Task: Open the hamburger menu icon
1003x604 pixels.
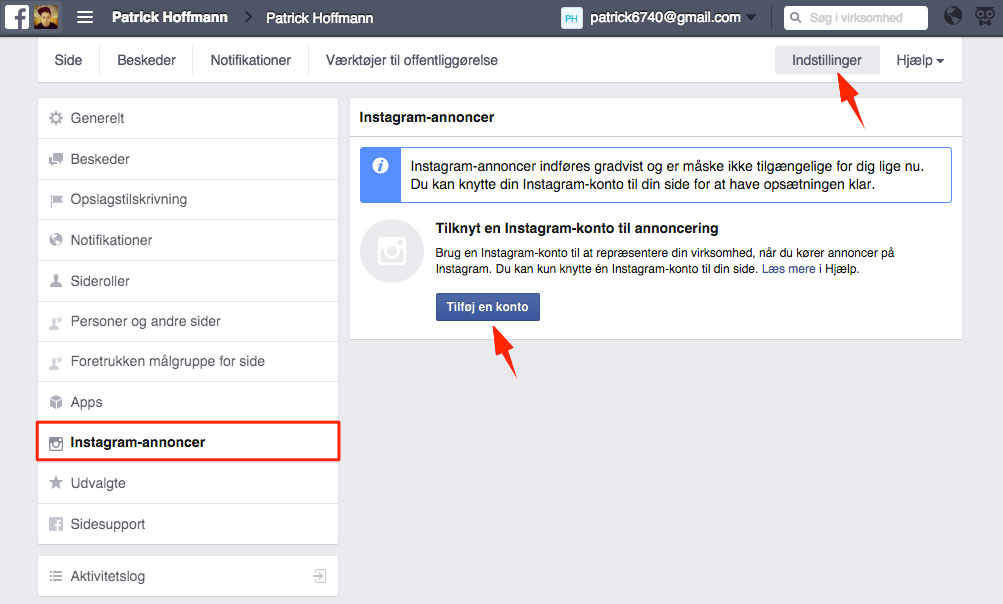Action: (x=85, y=17)
